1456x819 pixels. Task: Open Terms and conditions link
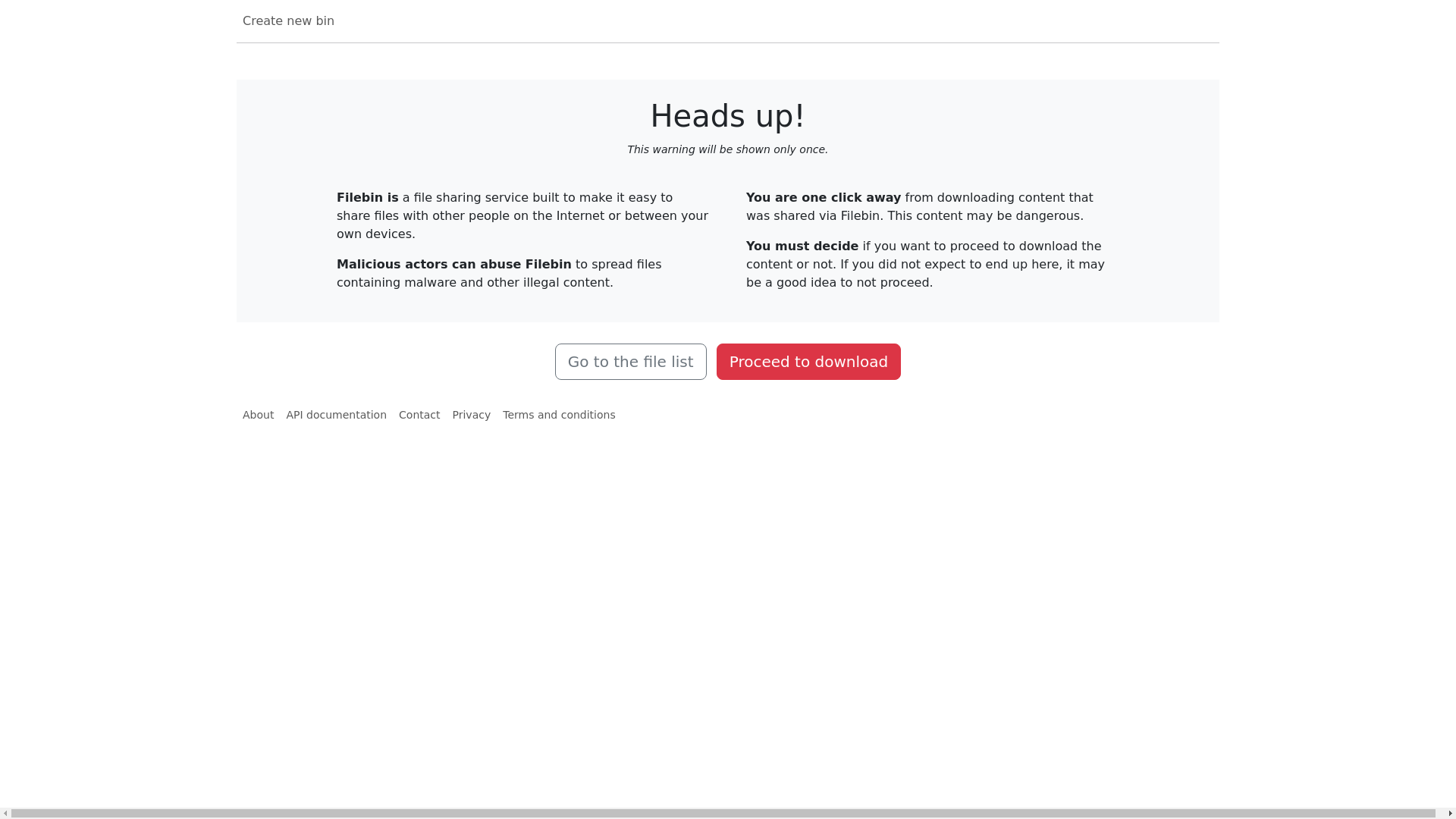pyautogui.click(x=559, y=415)
